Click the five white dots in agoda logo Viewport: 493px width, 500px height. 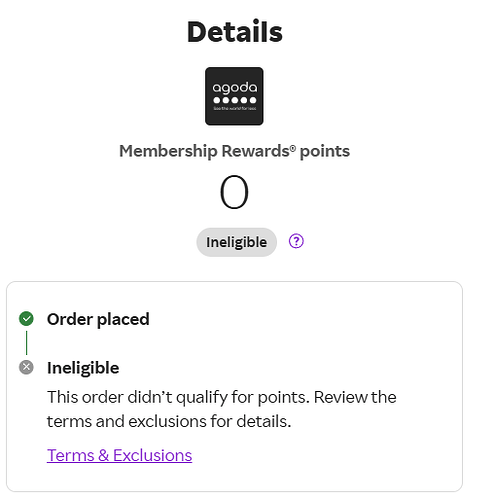[235, 100]
